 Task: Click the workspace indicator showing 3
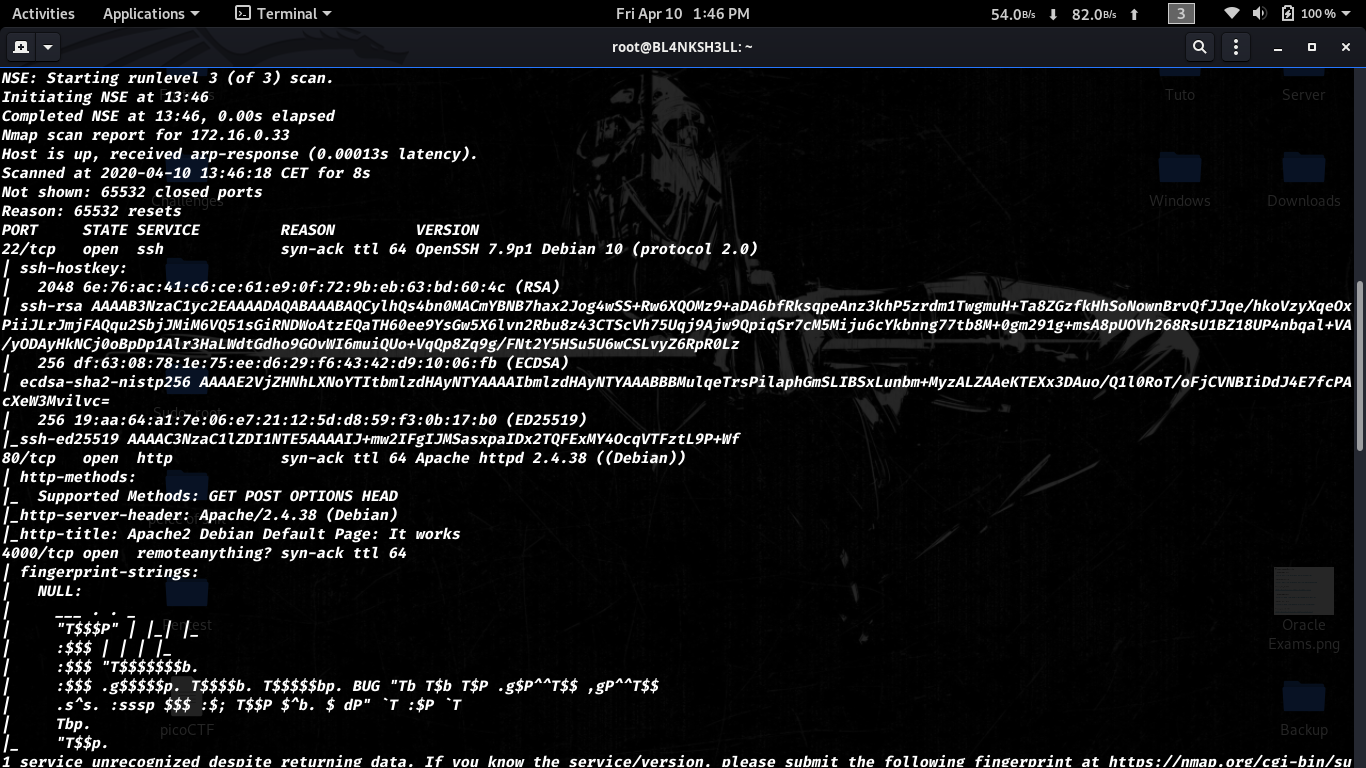(x=1181, y=14)
